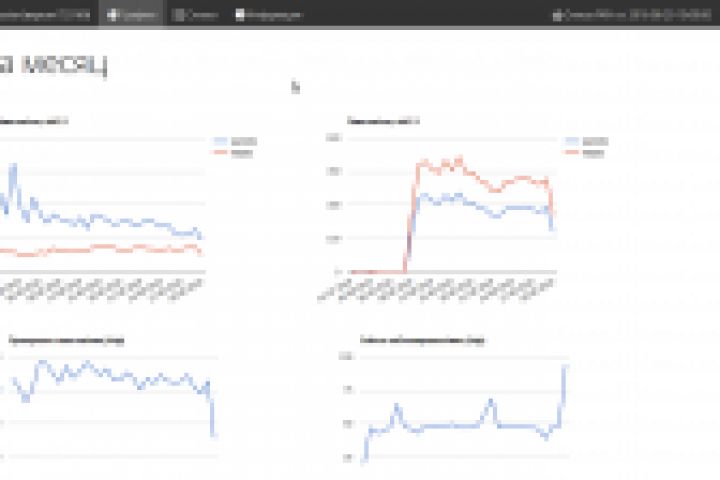Click the title of the bottom-right chart
Screen dimensions: 720x480
pyautogui.click(x=422, y=340)
